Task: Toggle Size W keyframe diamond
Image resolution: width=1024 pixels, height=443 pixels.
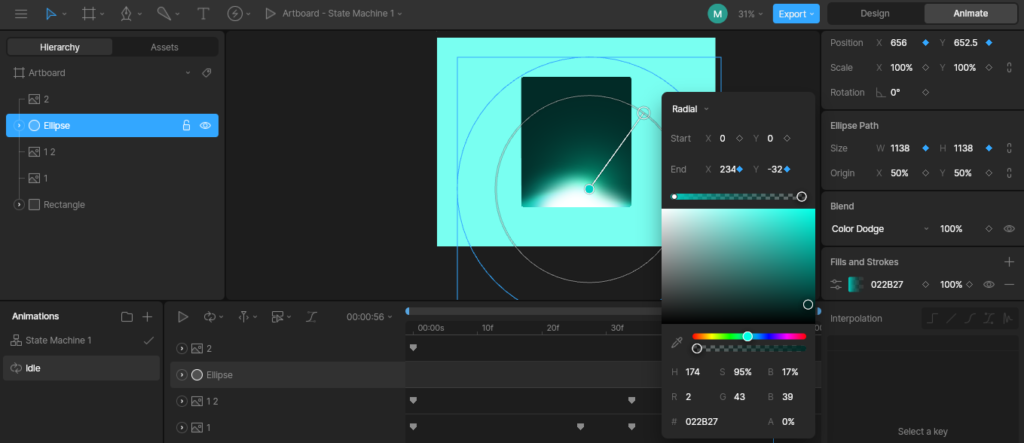Action: pos(925,148)
